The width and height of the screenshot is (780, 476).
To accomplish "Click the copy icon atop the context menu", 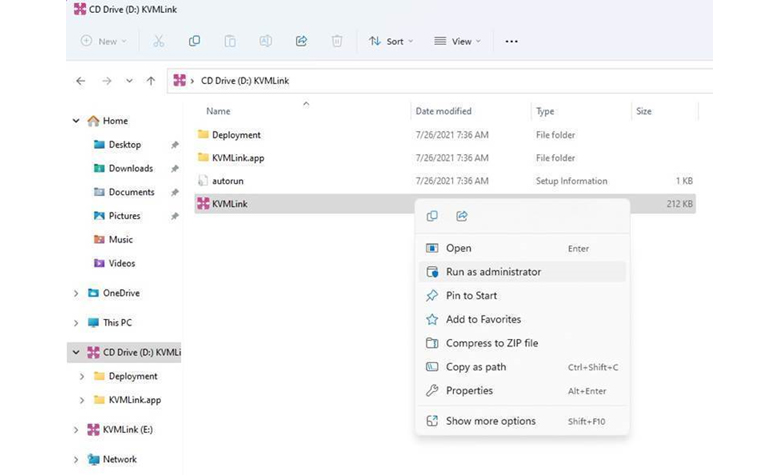I will [432, 216].
